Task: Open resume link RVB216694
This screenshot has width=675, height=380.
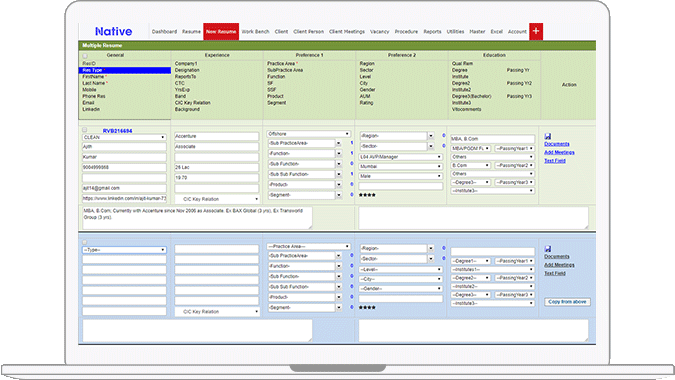Action: 117,130
